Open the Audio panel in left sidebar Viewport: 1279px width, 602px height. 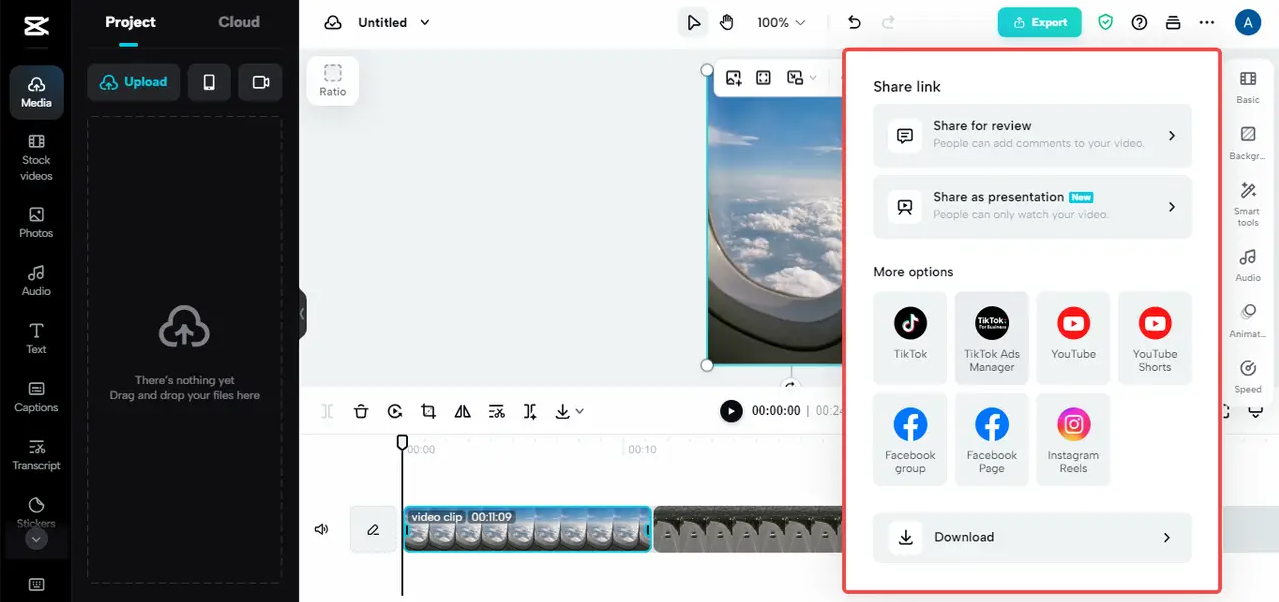(36, 281)
